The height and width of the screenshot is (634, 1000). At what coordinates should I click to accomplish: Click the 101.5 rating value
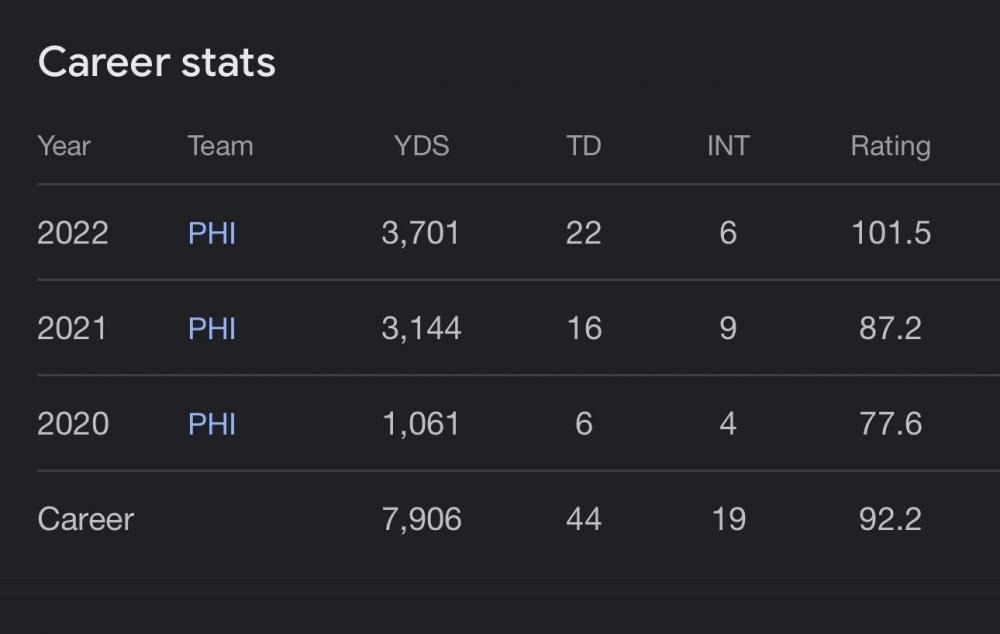click(890, 233)
